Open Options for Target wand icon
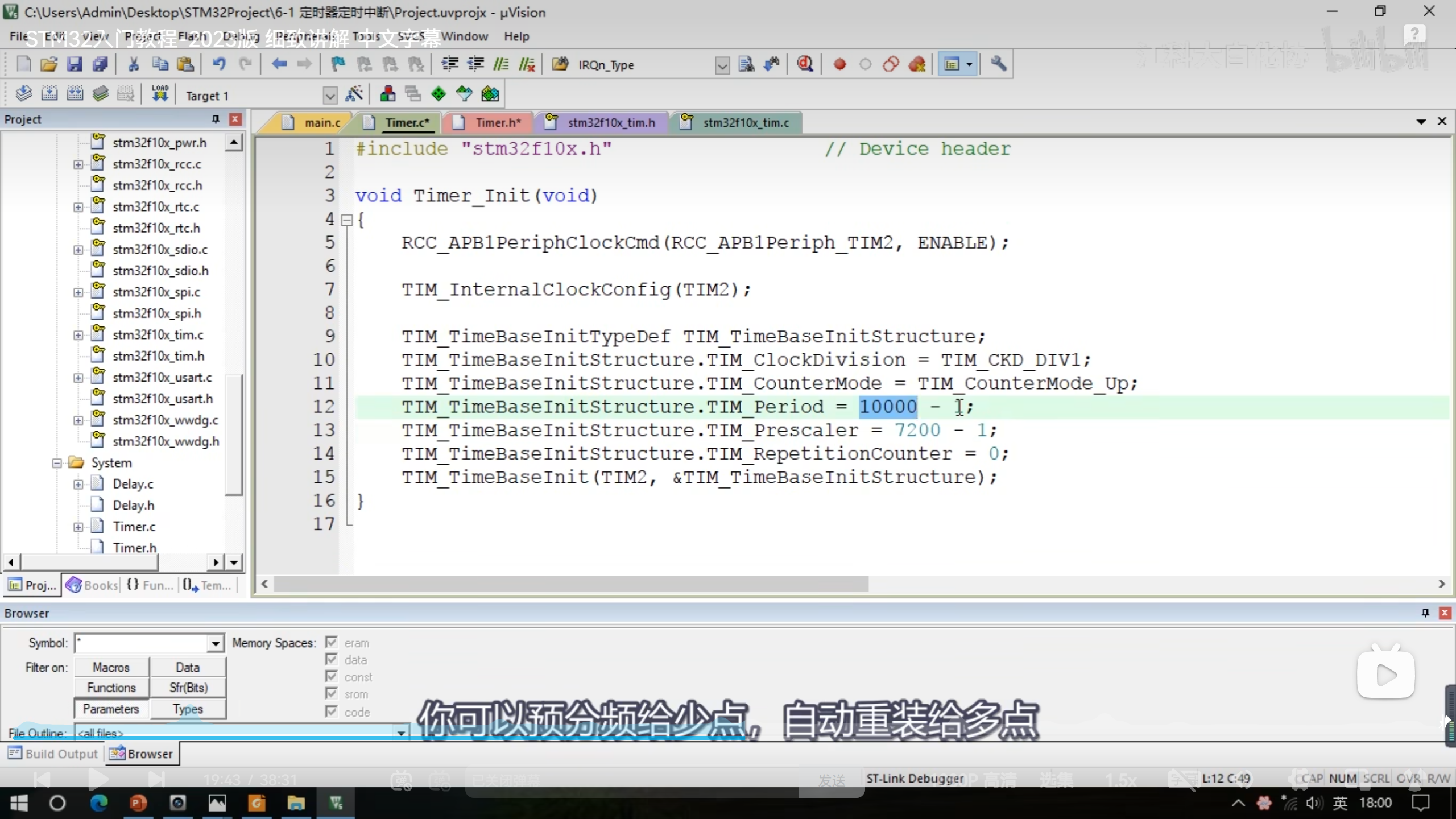Viewport: 1456px width, 819px height. point(354,94)
